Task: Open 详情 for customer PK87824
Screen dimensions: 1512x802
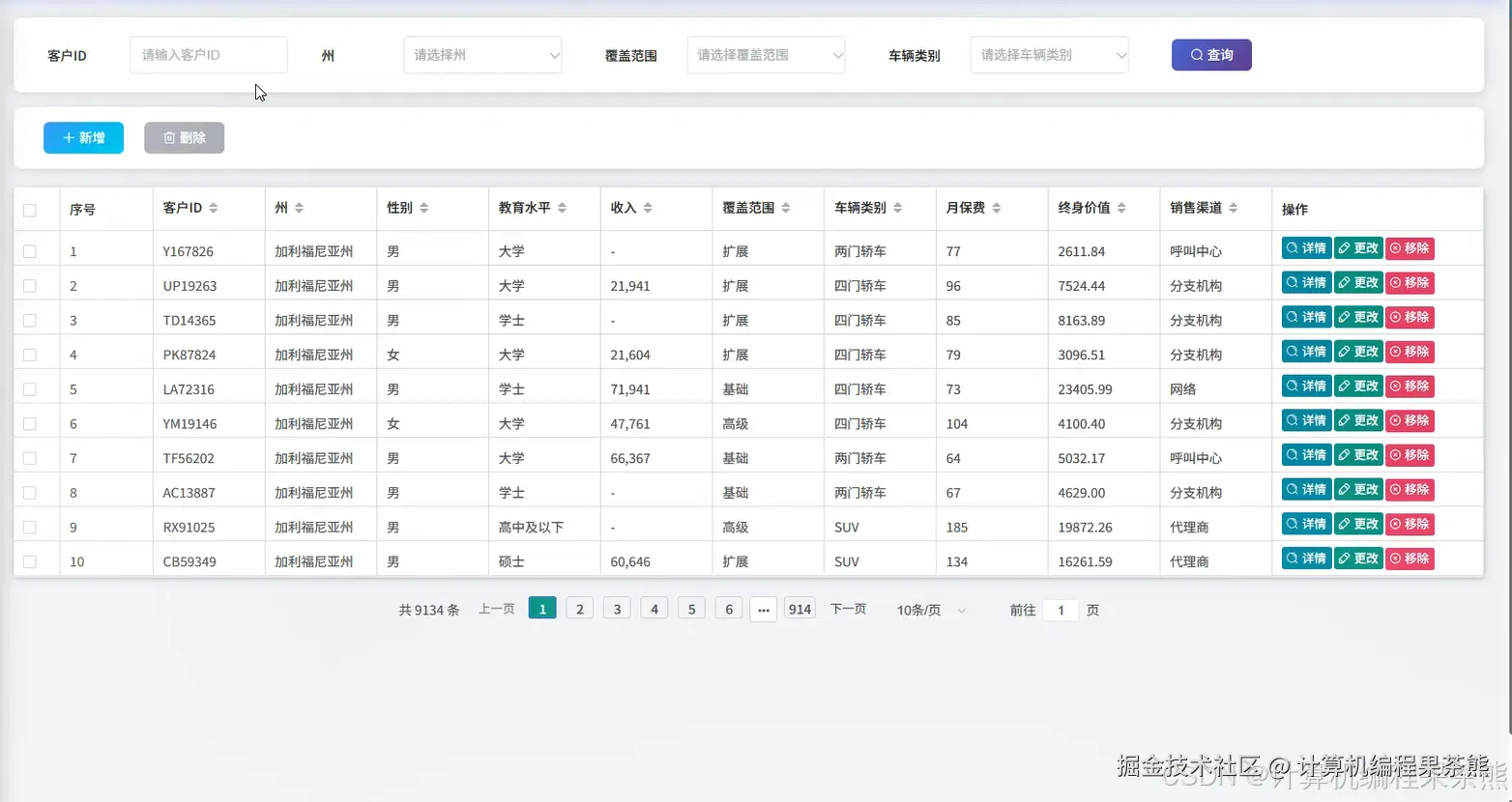Action: (1306, 352)
